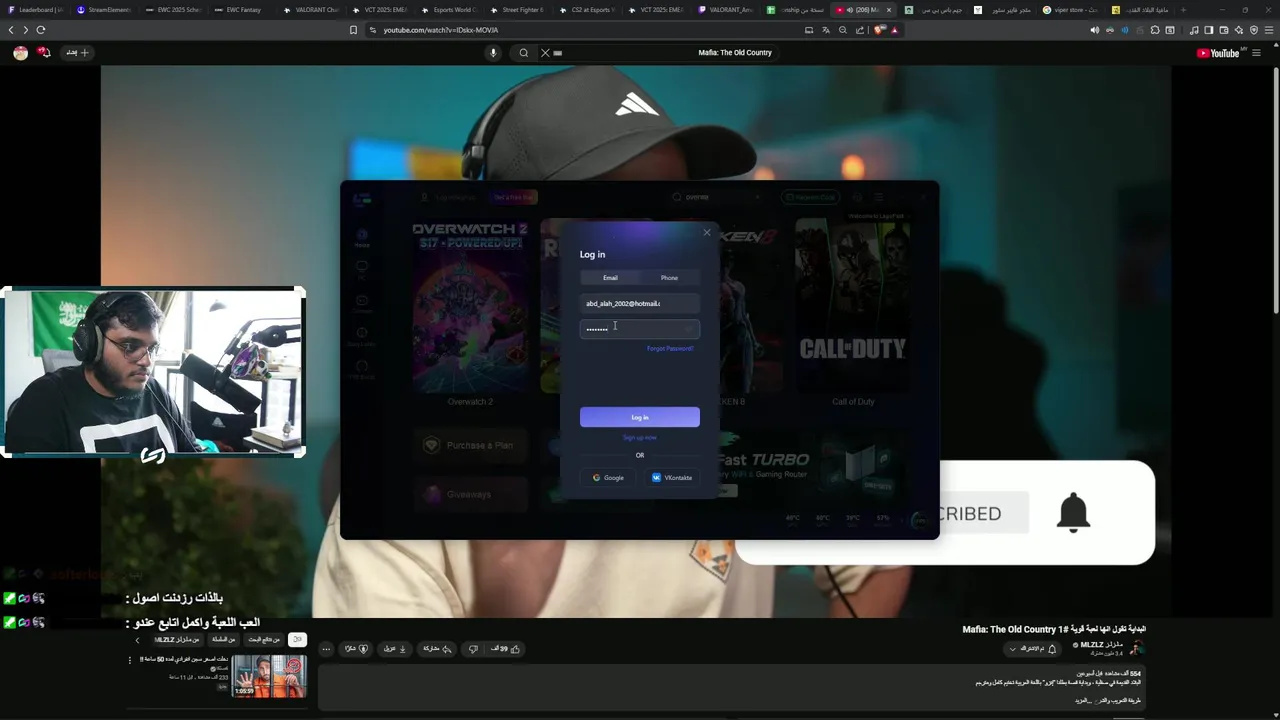Click the bookmark icon left of the URL
This screenshot has width=1280, height=720.
(x=353, y=30)
